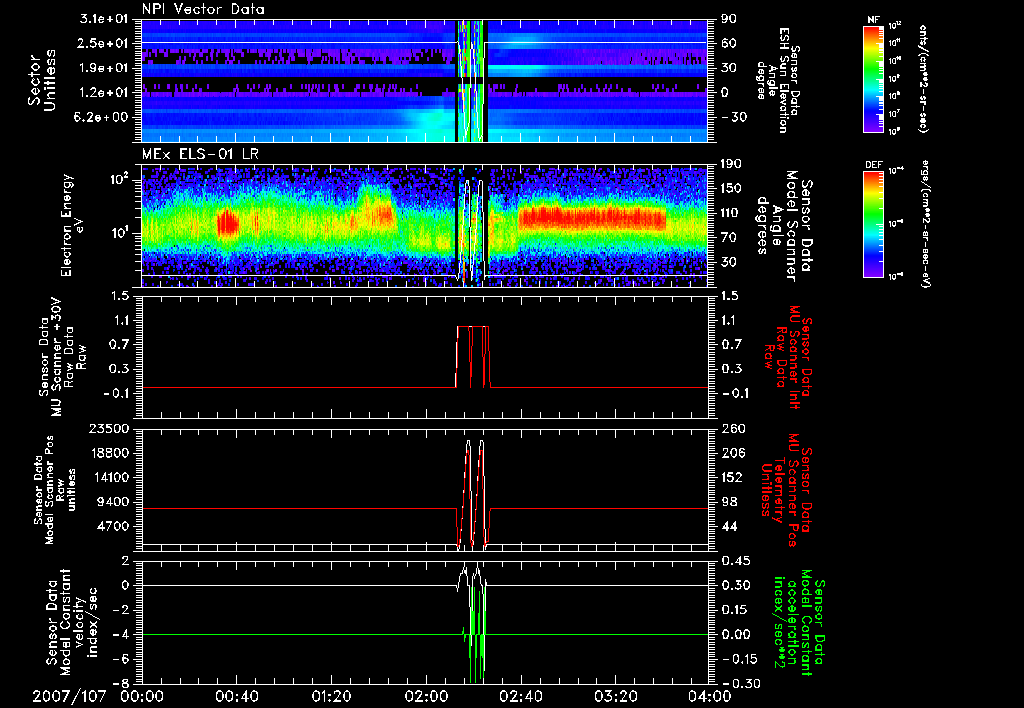Click the '90' sun elevation angle value

pos(729,19)
